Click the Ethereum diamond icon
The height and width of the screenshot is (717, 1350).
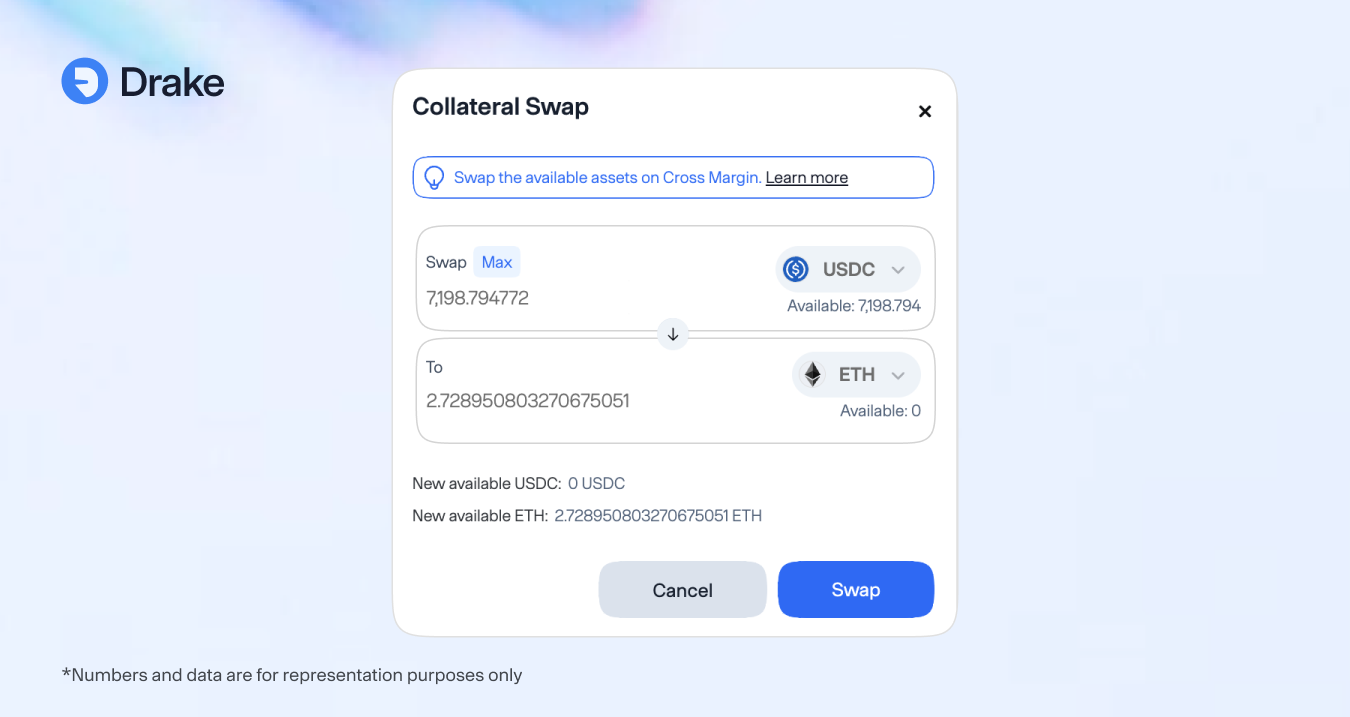point(813,374)
